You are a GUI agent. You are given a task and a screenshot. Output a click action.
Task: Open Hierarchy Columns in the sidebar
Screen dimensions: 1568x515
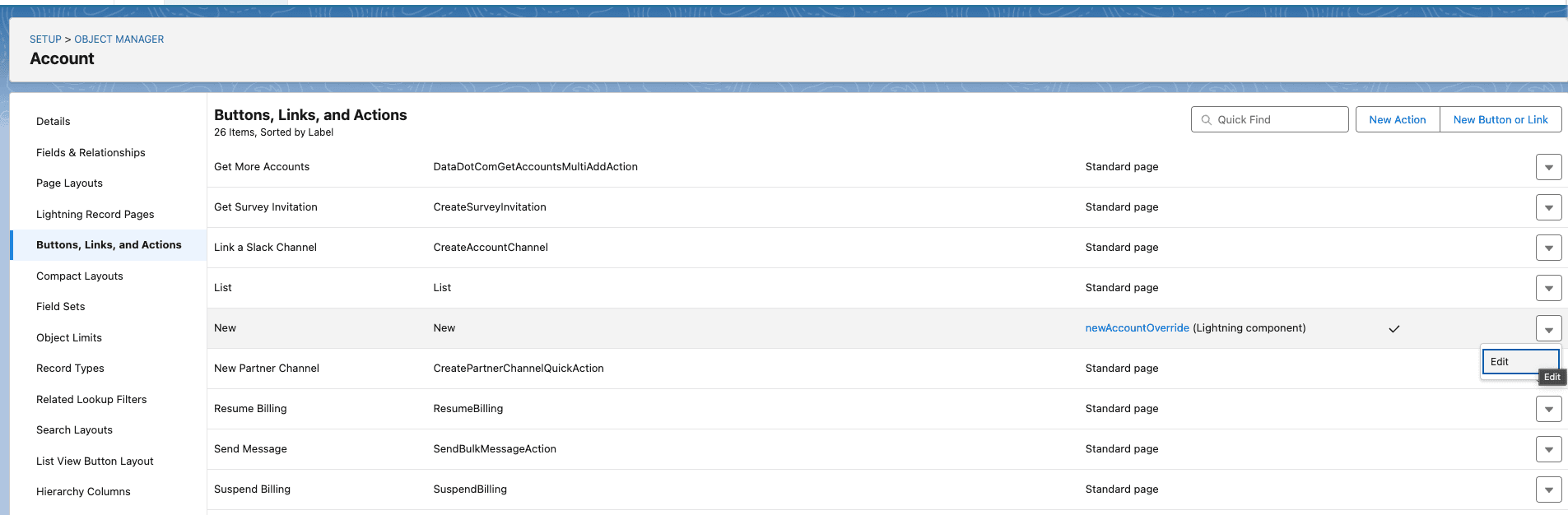pyautogui.click(x=83, y=491)
